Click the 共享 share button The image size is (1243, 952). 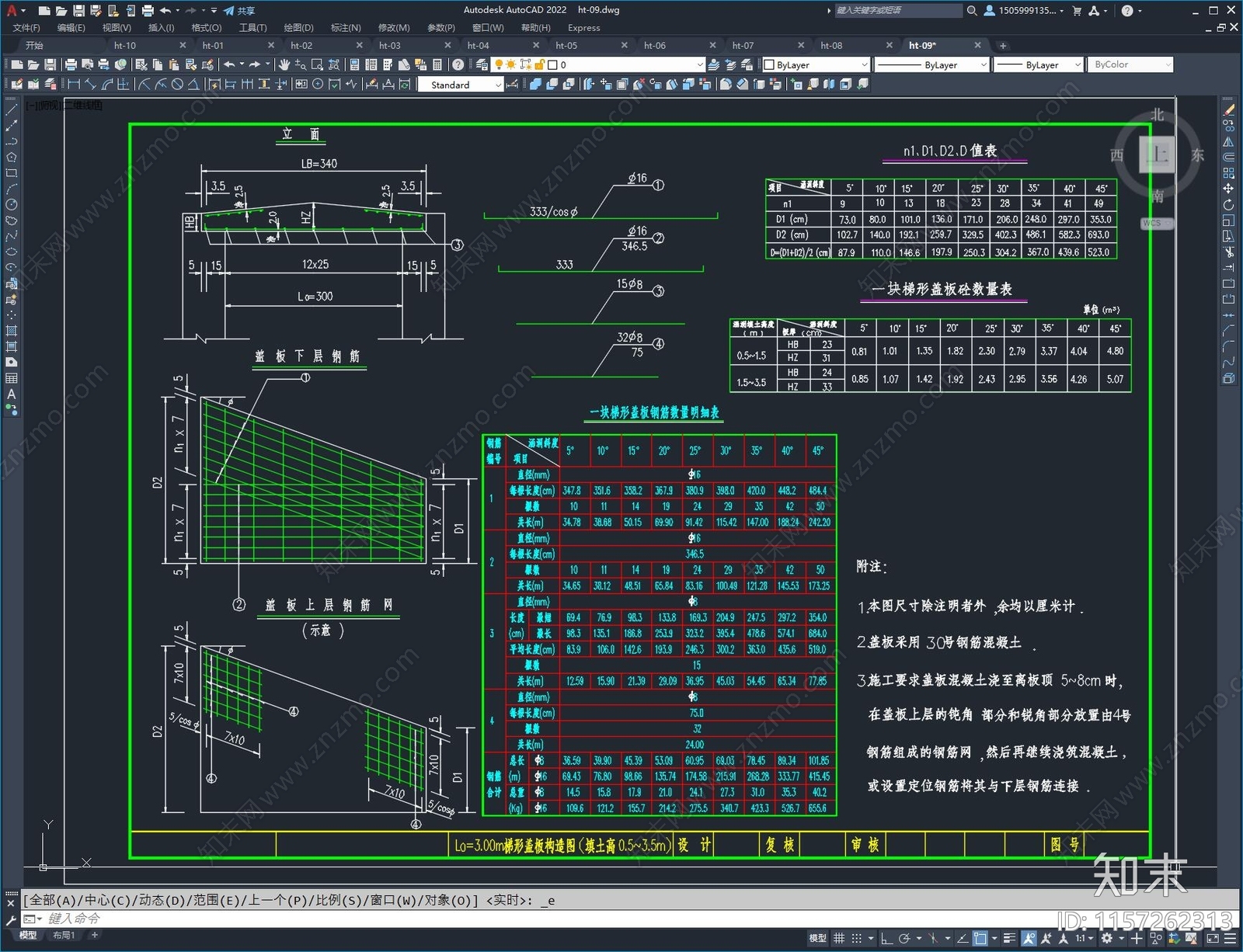[239, 11]
